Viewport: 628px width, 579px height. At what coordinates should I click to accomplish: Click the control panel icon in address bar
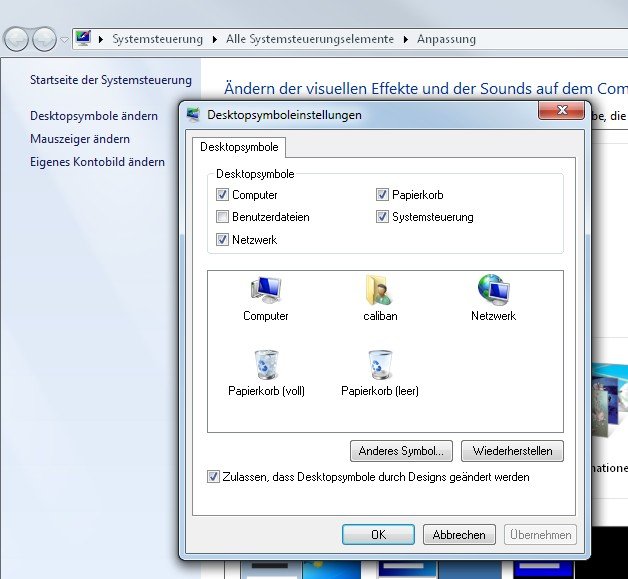[x=83, y=38]
